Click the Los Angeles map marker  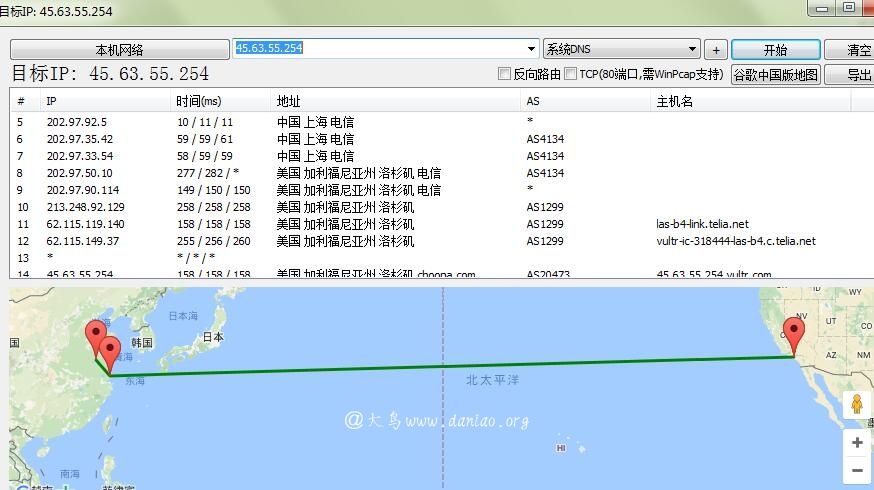(794, 336)
